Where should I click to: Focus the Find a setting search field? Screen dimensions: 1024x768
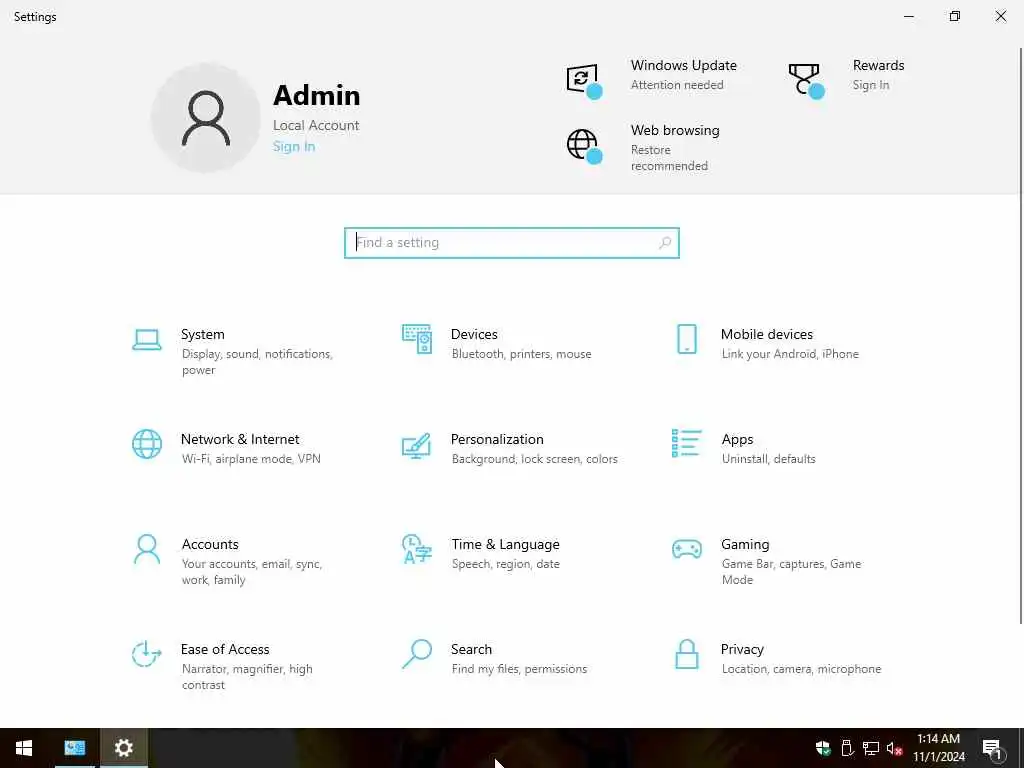pyautogui.click(x=511, y=243)
